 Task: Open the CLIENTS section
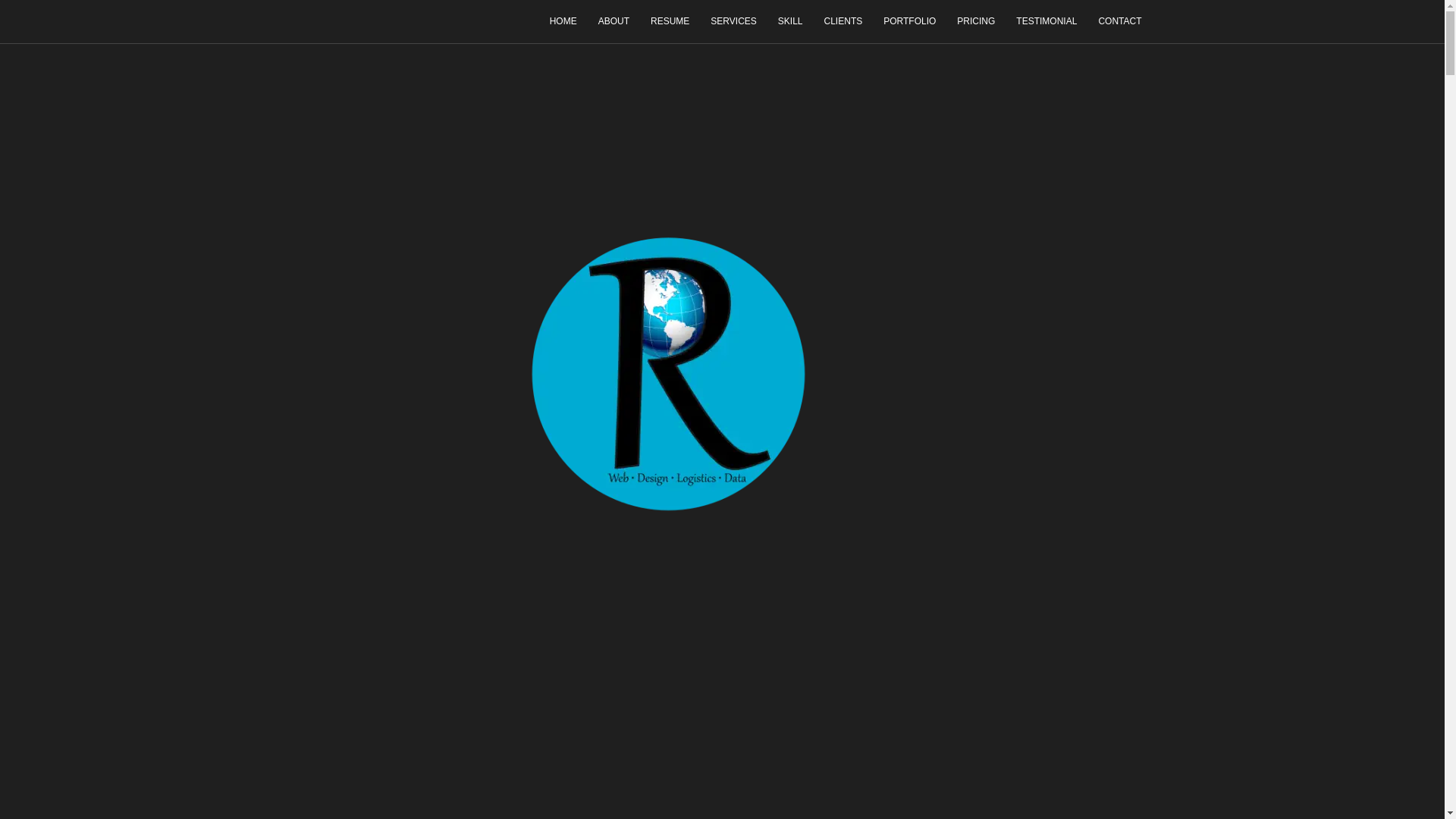tap(843, 21)
